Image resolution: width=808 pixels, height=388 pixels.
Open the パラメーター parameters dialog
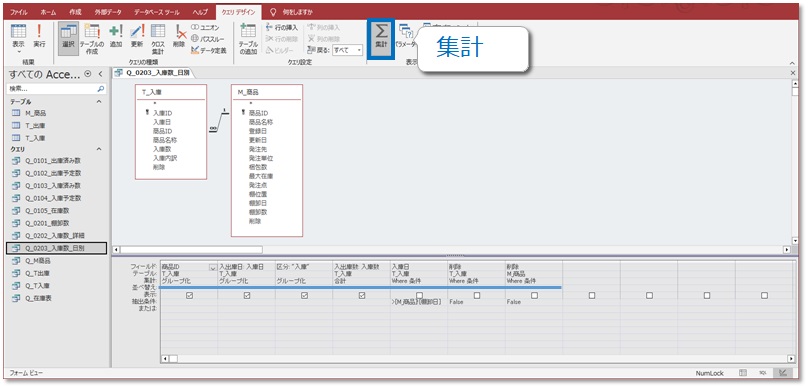click(406, 36)
